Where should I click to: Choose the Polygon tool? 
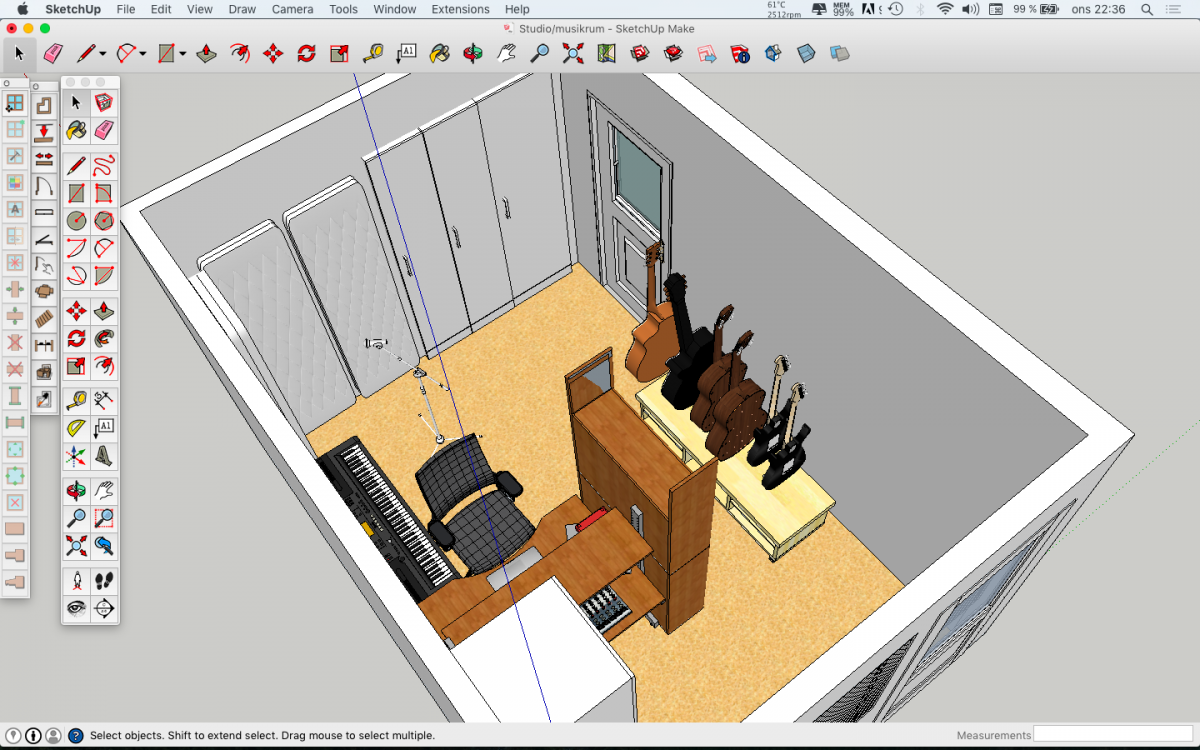103,220
